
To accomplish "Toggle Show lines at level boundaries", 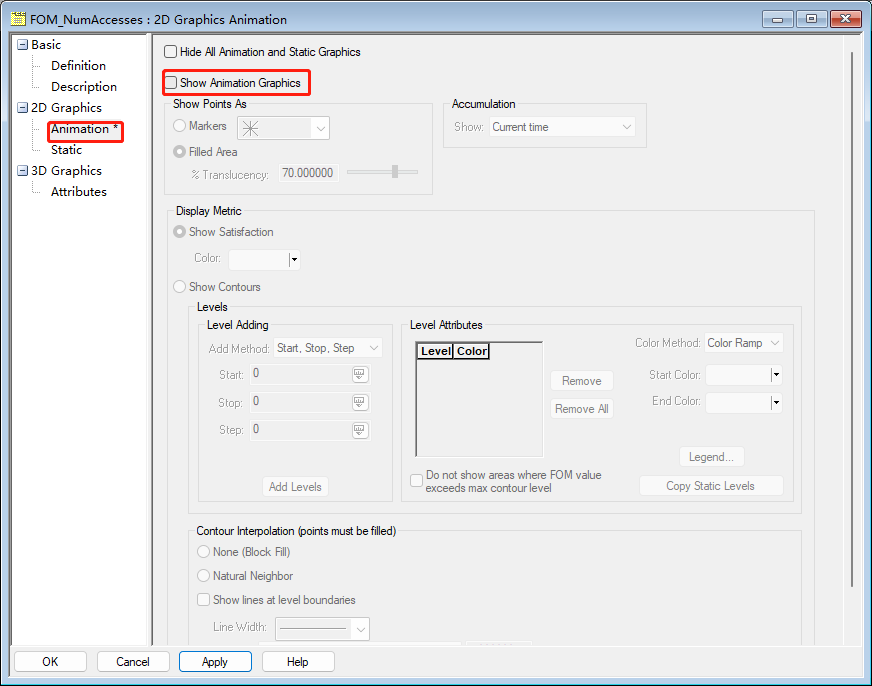I will pyautogui.click(x=205, y=600).
